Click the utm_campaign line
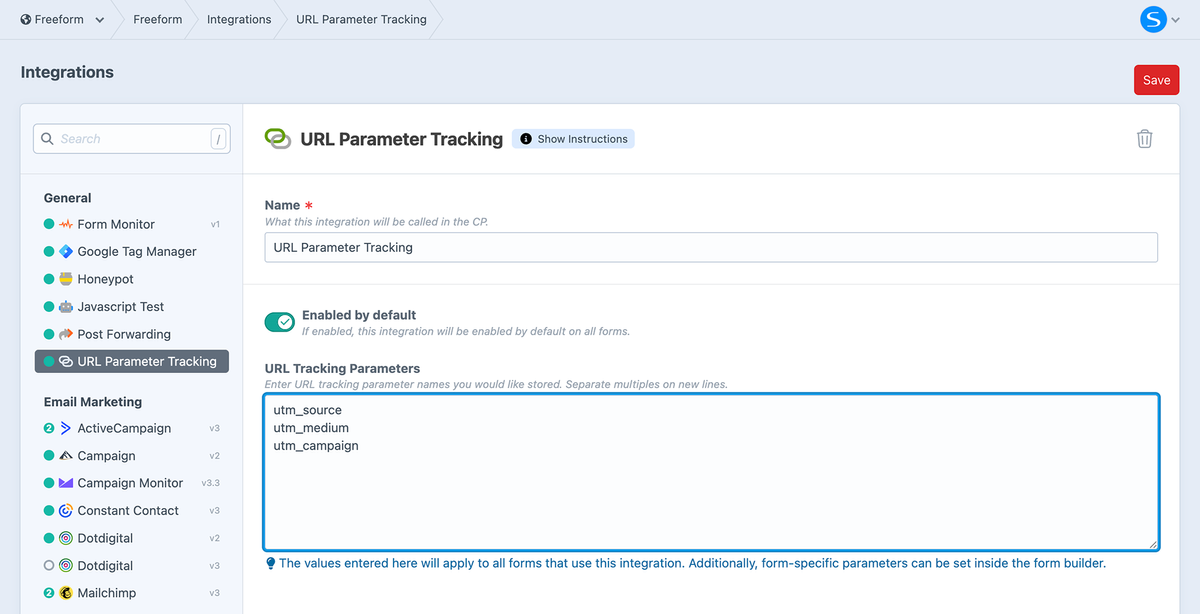This screenshot has width=1200, height=614. (x=316, y=446)
